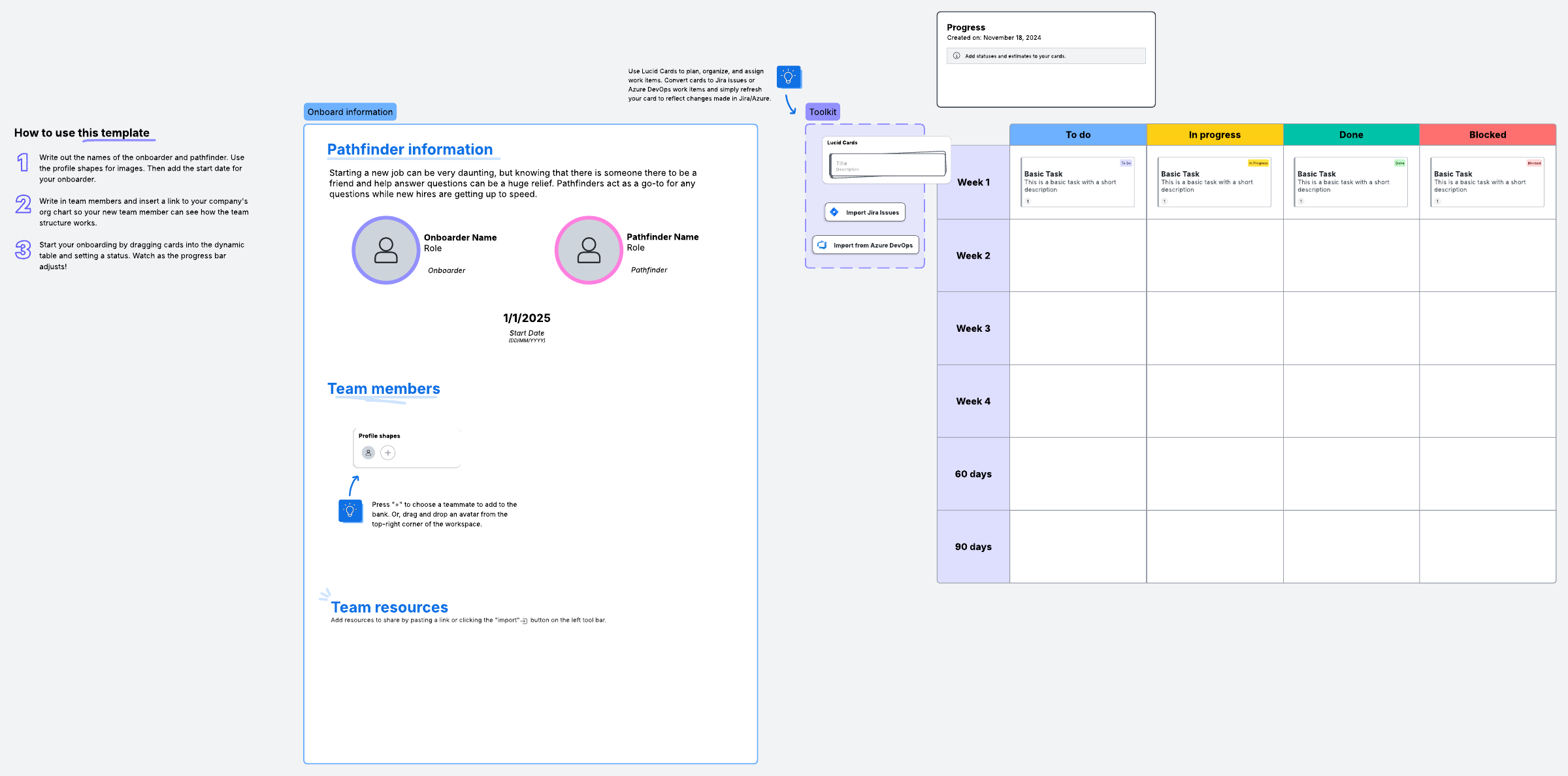Click the Onboarder profile avatar circle
1568x776 pixels.
tap(386, 250)
